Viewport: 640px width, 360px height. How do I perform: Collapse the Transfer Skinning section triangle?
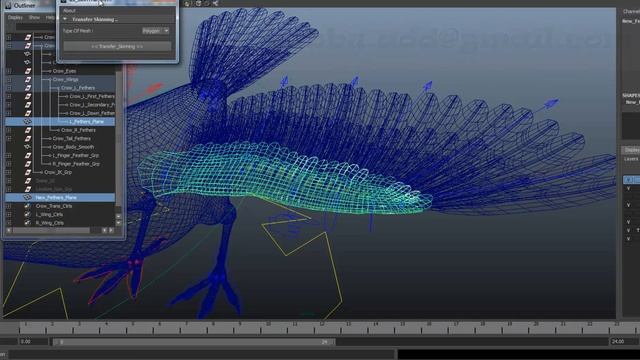point(65,19)
